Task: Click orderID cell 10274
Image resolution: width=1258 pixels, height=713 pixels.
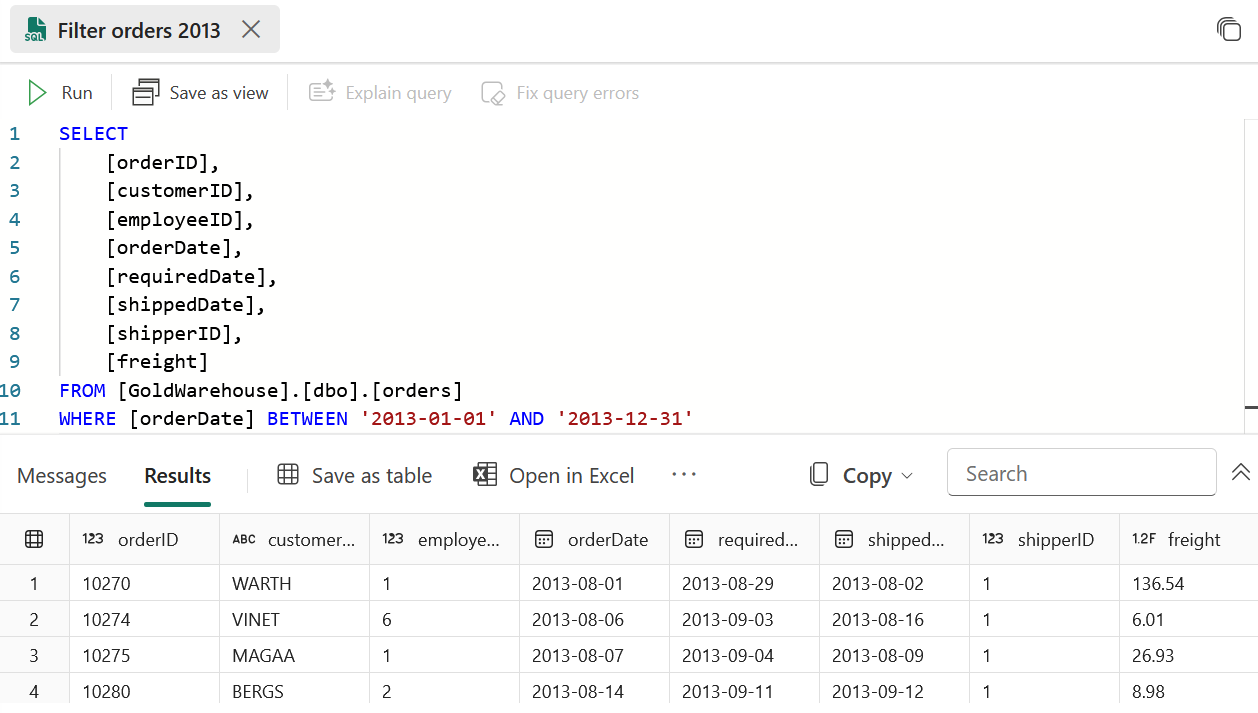Action: pyautogui.click(x=145, y=619)
